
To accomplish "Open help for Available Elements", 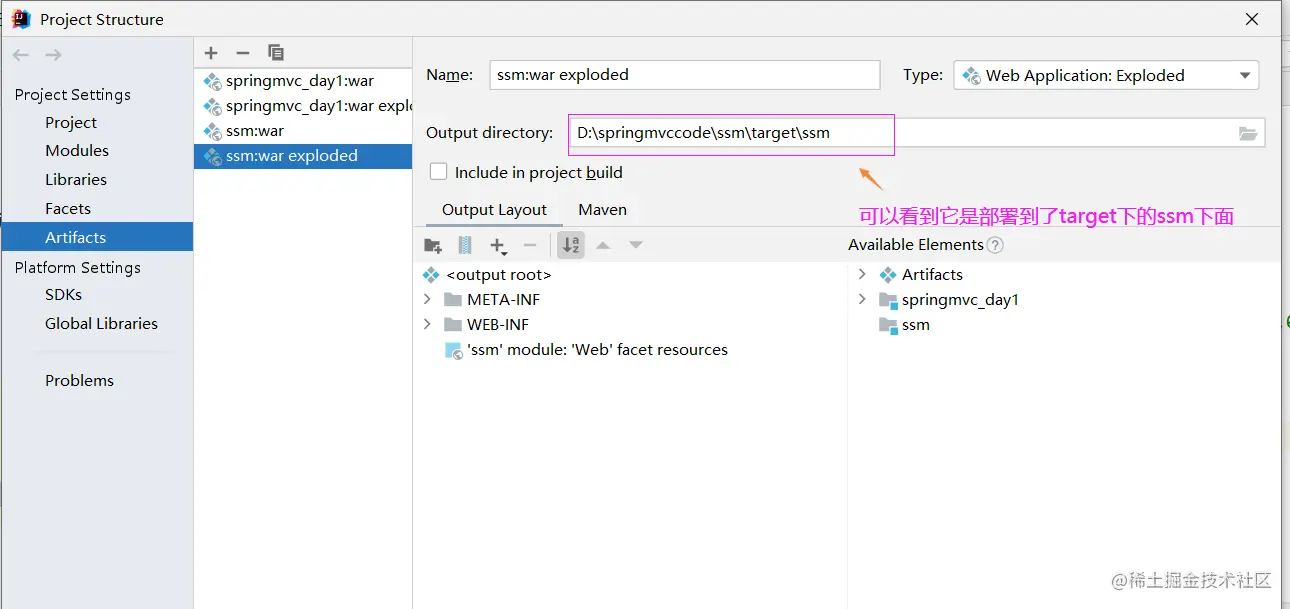I will point(995,245).
